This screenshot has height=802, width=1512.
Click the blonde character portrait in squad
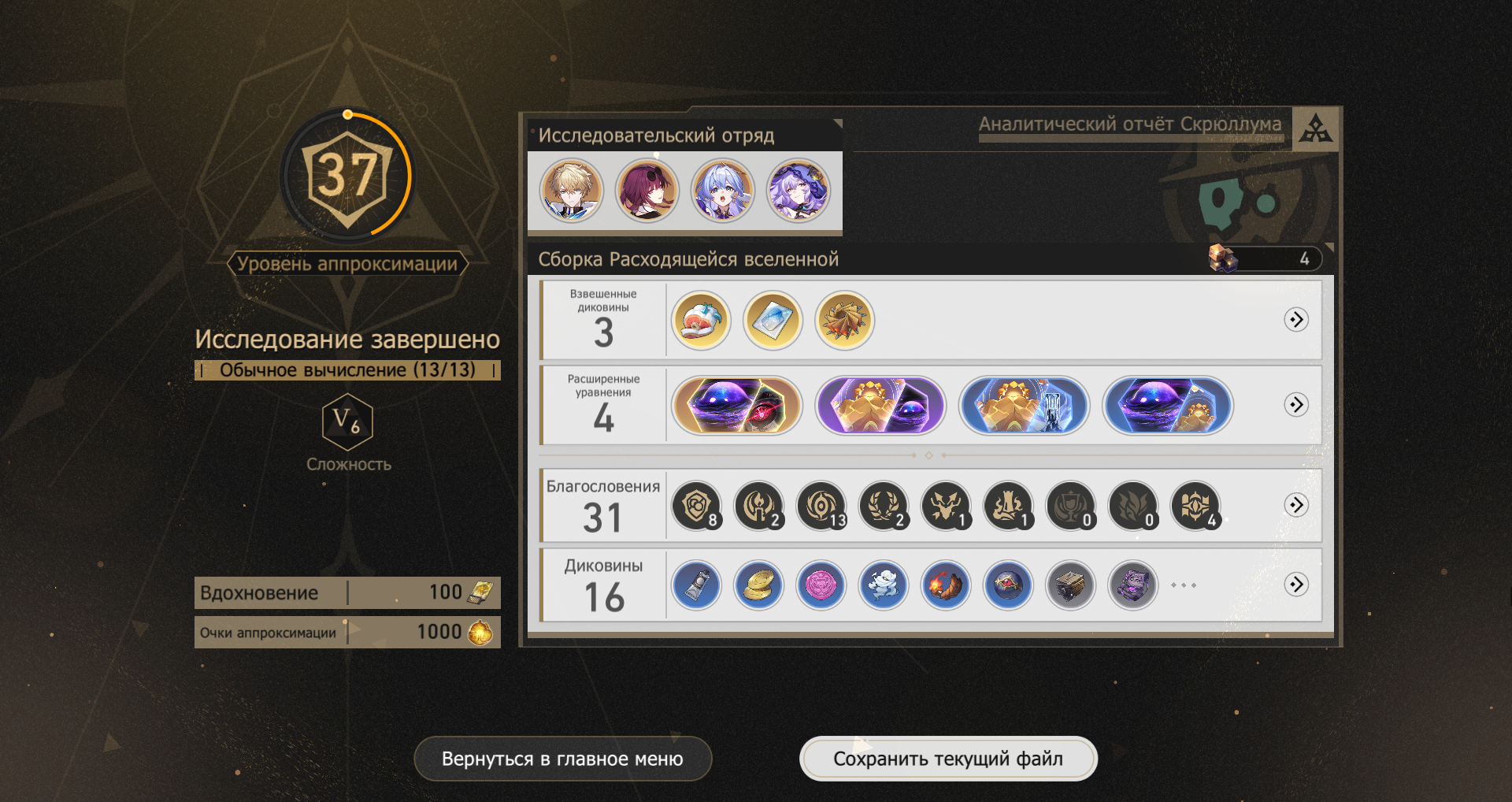571,191
